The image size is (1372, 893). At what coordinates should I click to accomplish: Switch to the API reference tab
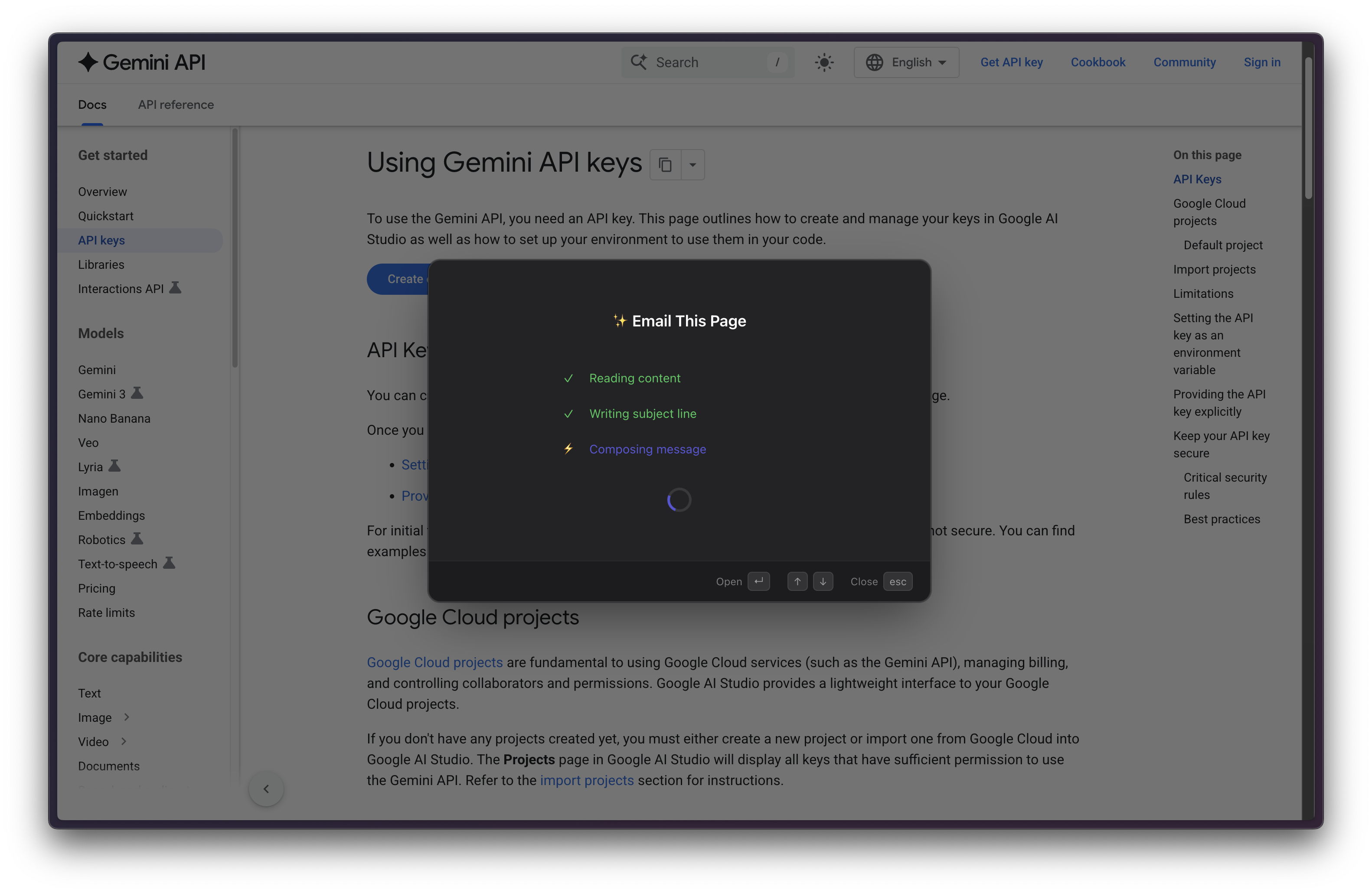click(176, 105)
